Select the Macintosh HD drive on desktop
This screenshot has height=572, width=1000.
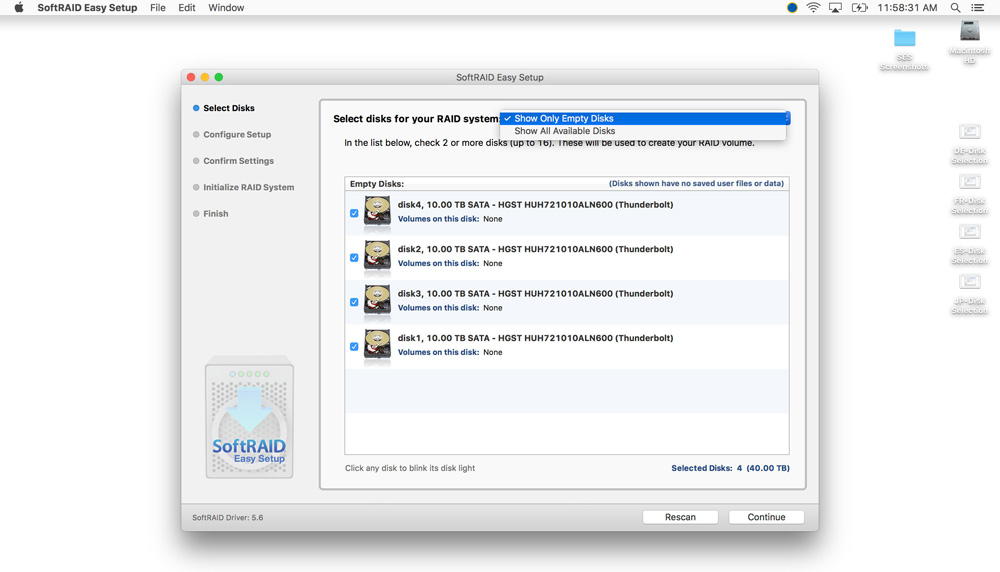pos(969,42)
